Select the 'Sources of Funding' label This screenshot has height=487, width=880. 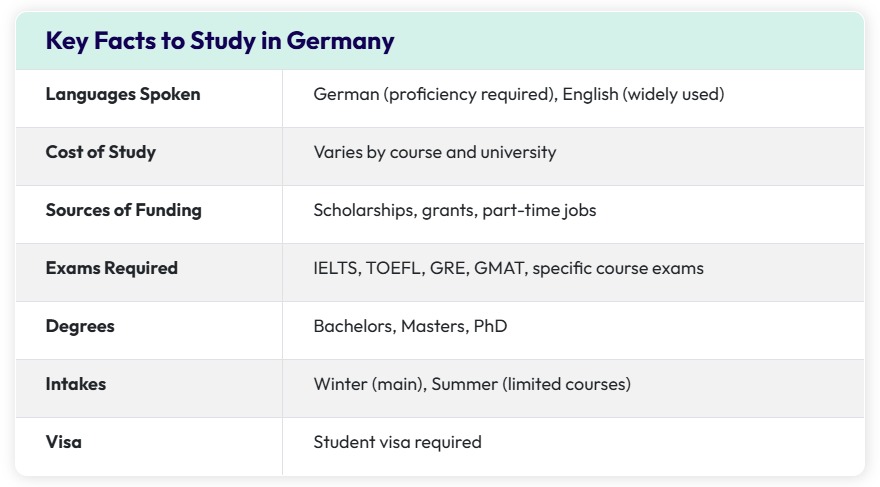pos(123,210)
